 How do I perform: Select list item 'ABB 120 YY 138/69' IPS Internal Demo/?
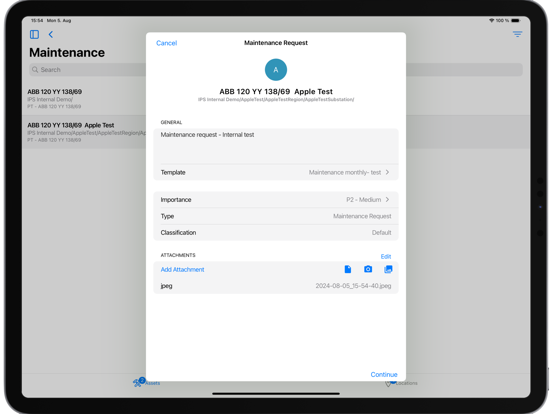[84, 99]
